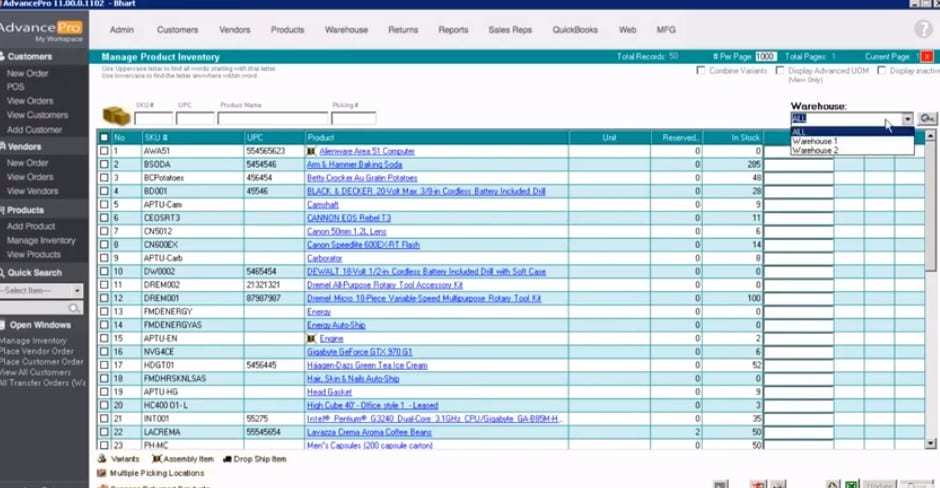Check the Display Advanced UOM option
Image resolution: width=940 pixels, height=488 pixels.
click(x=779, y=71)
